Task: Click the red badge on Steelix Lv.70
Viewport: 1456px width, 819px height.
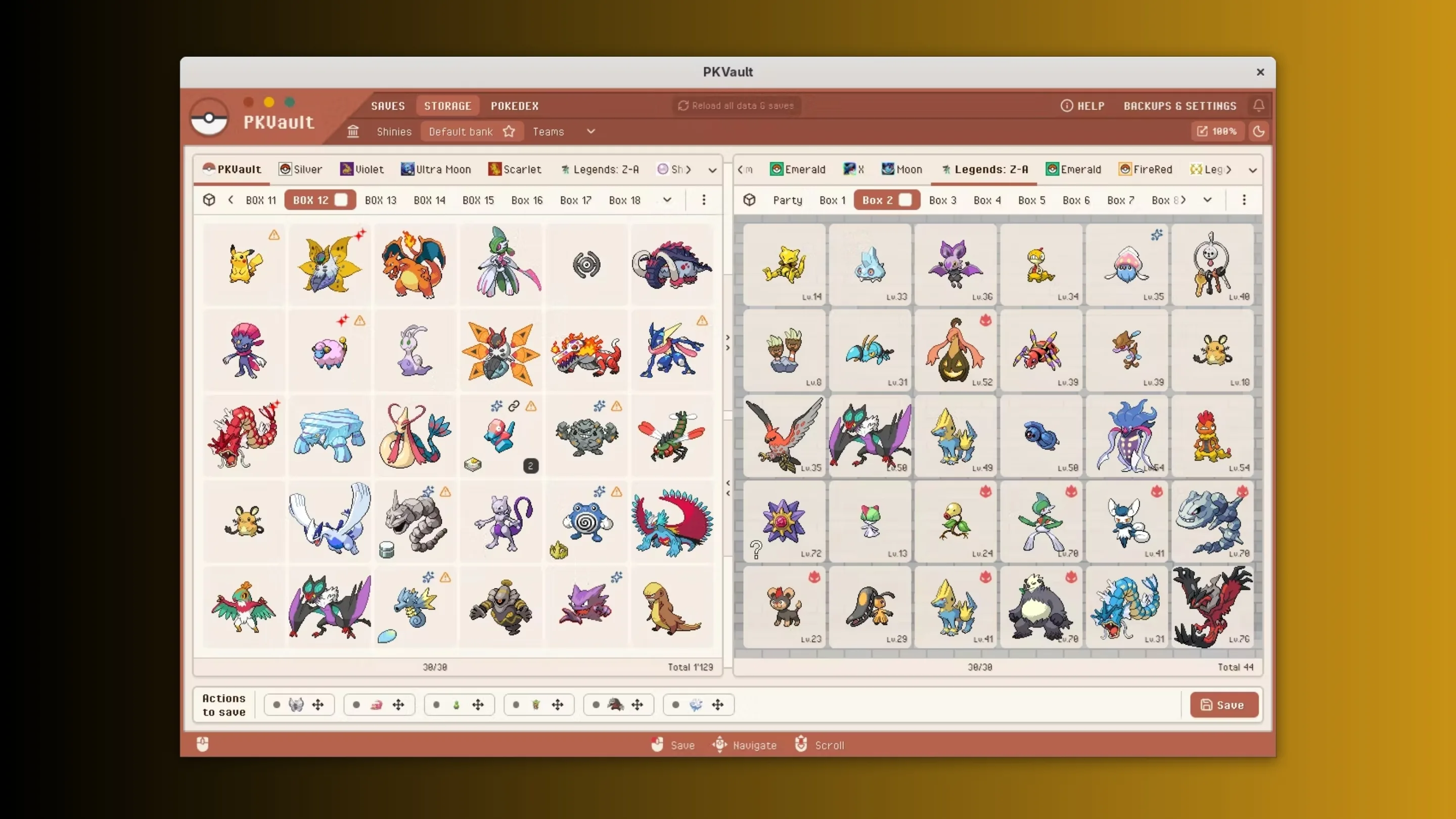Action: pos(1242,491)
